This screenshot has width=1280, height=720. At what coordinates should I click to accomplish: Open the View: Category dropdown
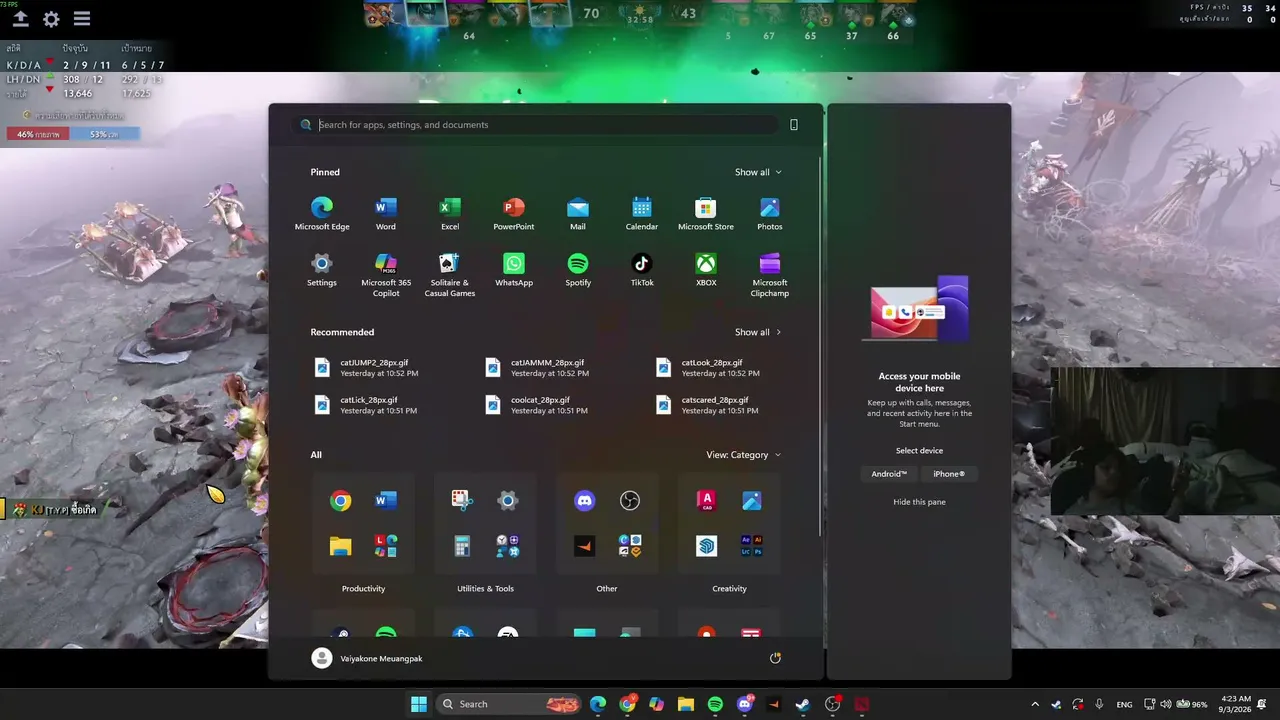pos(744,455)
